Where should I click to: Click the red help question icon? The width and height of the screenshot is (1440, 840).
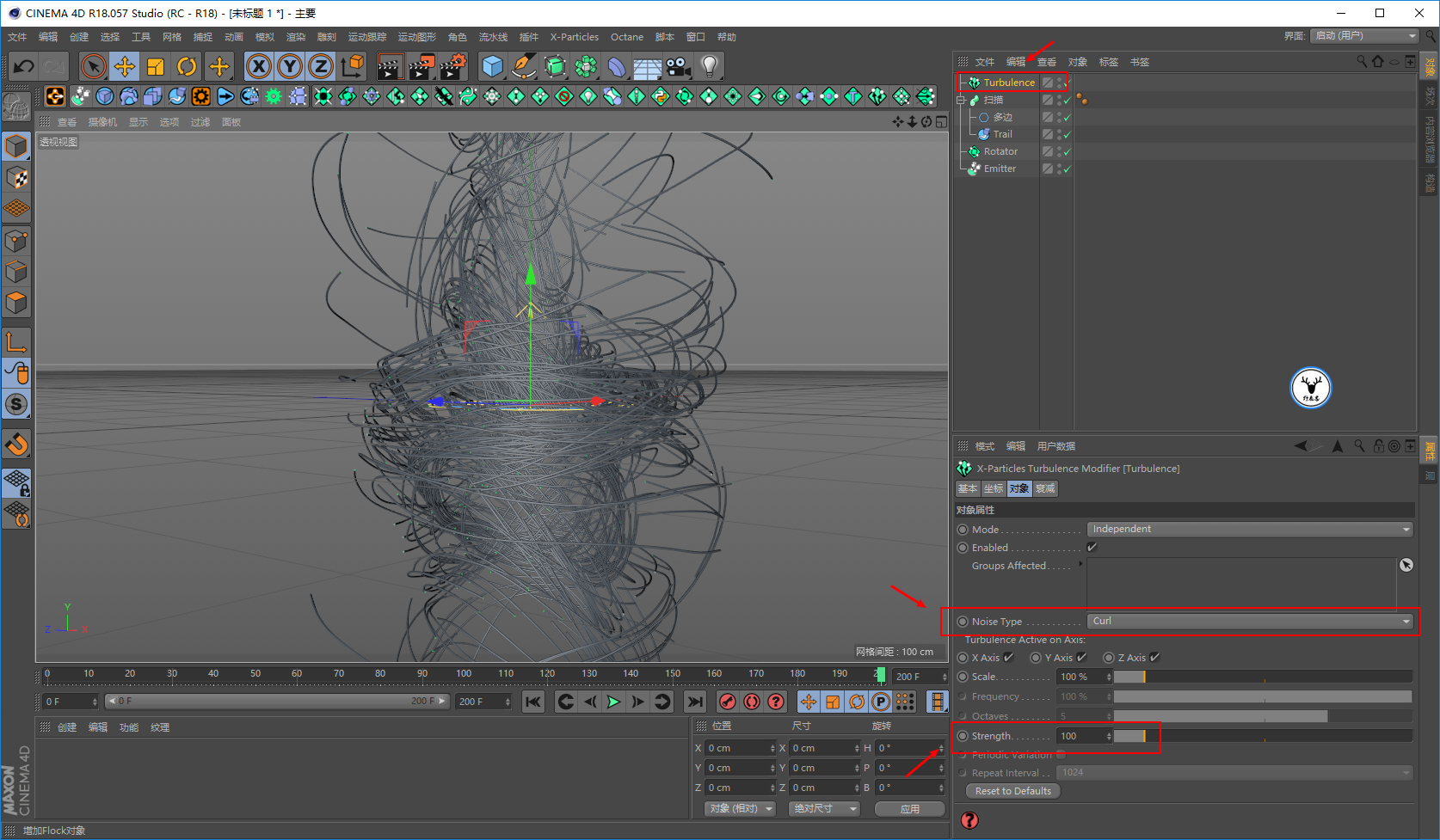969,820
